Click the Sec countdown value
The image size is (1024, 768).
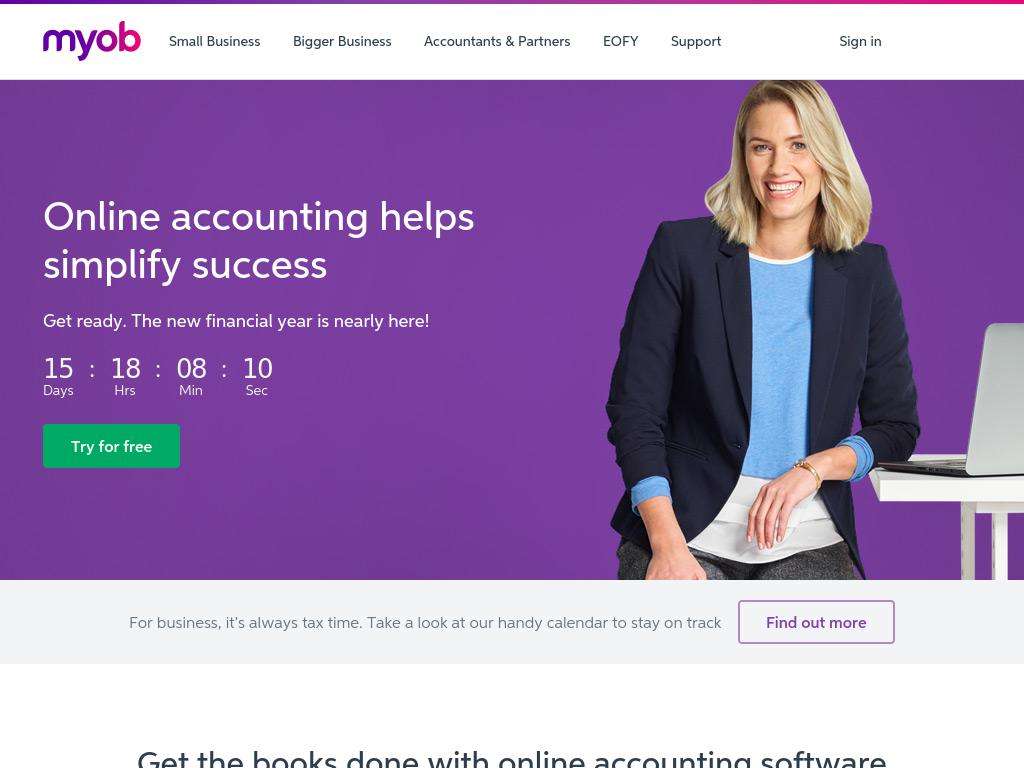pyautogui.click(x=257, y=368)
